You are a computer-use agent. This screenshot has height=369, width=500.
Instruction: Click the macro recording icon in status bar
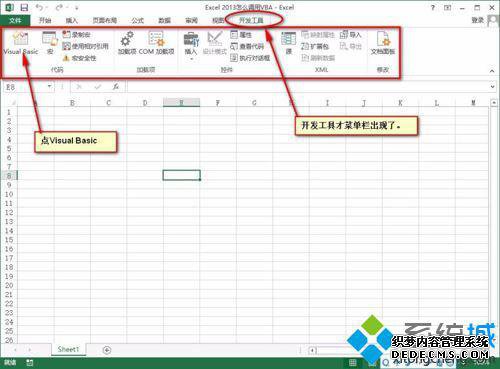tap(30, 362)
